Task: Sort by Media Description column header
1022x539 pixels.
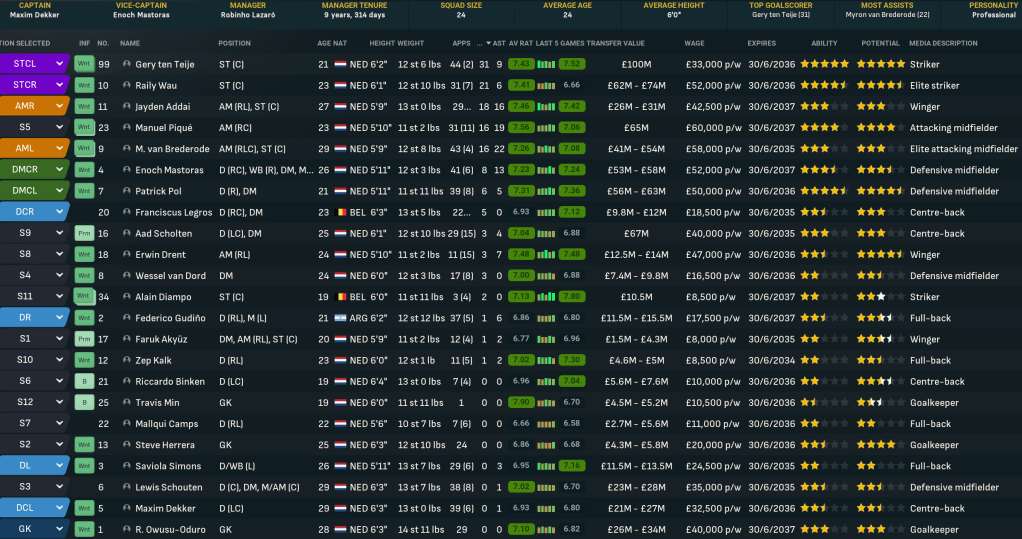Action: coord(943,43)
